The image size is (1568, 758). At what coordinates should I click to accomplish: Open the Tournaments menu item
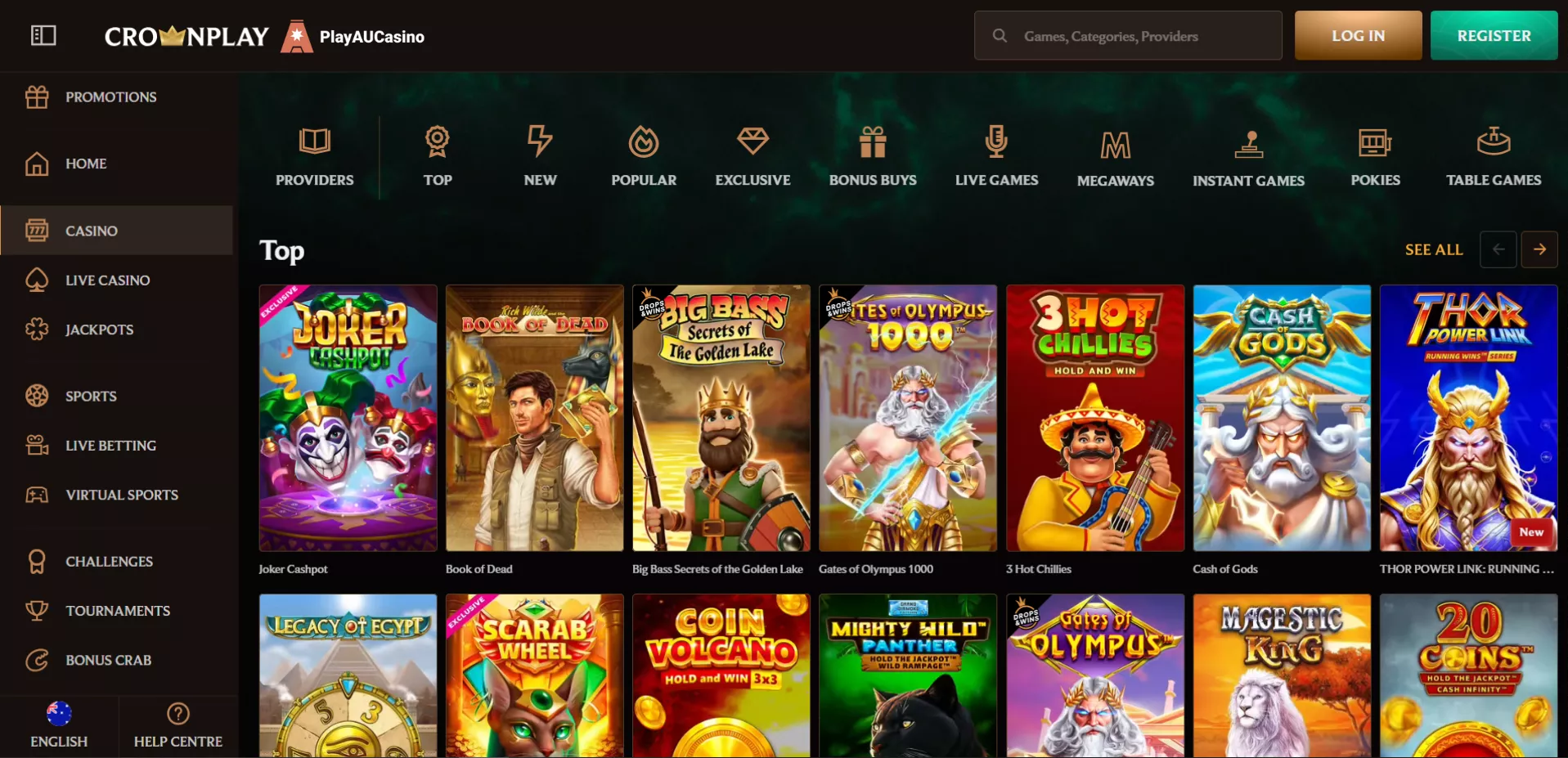click(117, 610)
